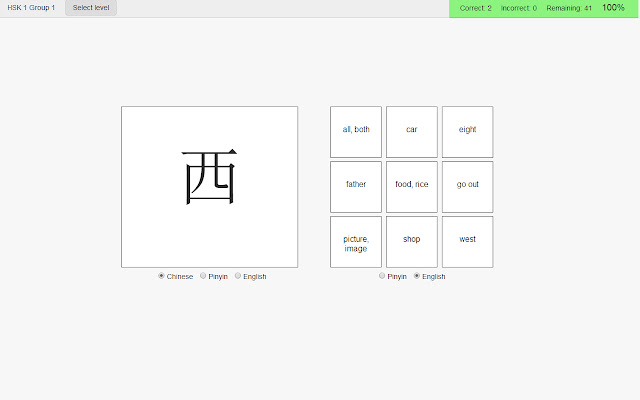The width and height of the screenshot is (640, 400).
Task: Choose the 'father' answer tile
Action: click(x=356, y=187)
